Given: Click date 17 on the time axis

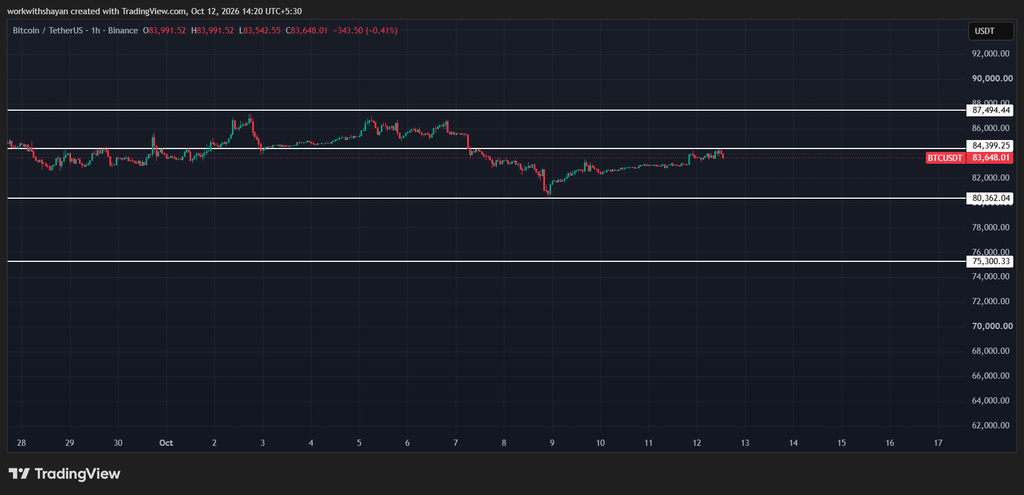Looking at the screenshot, I should click(x=938, y=443).
